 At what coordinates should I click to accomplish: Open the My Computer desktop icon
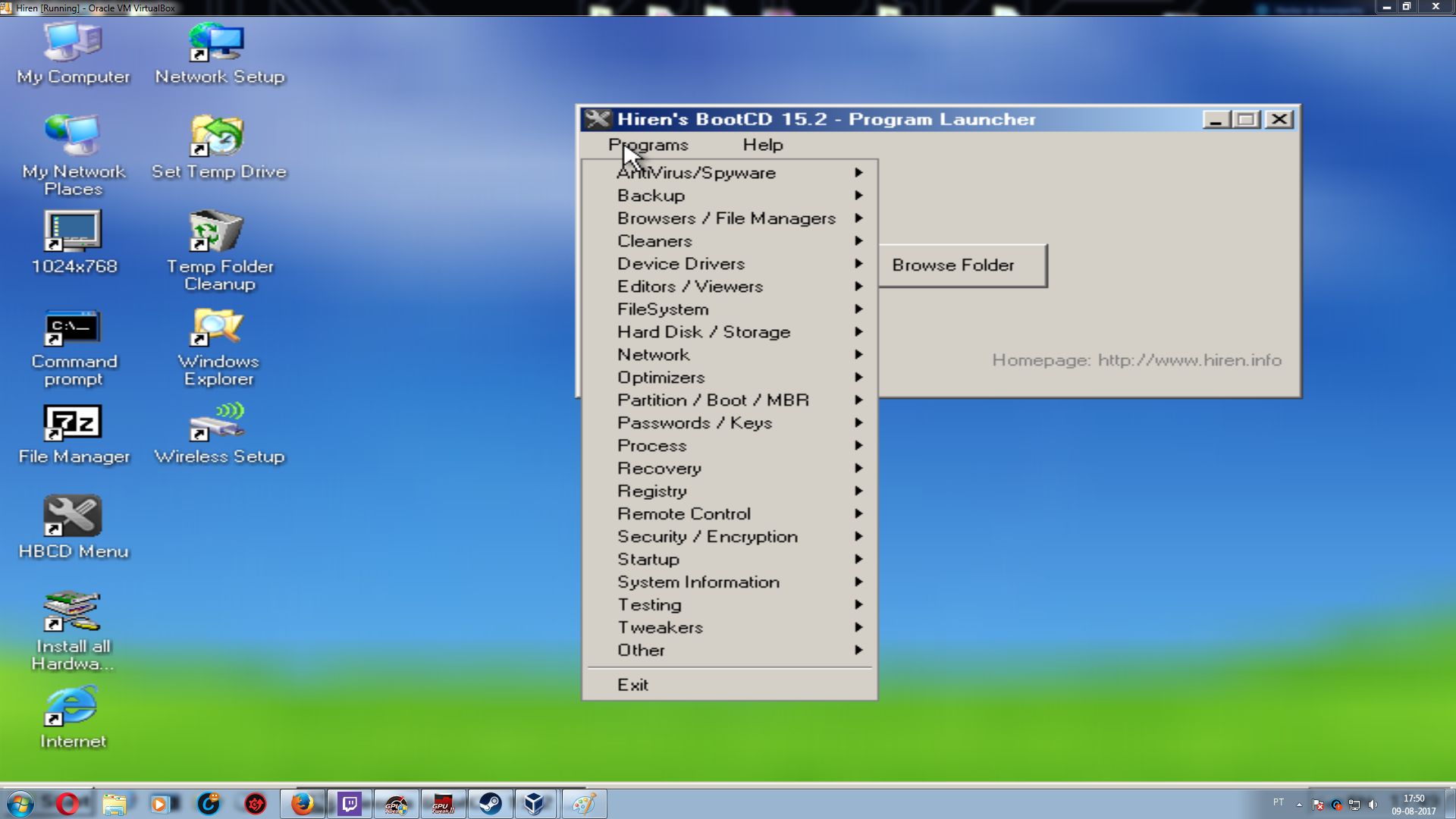[x=74, y=53]
